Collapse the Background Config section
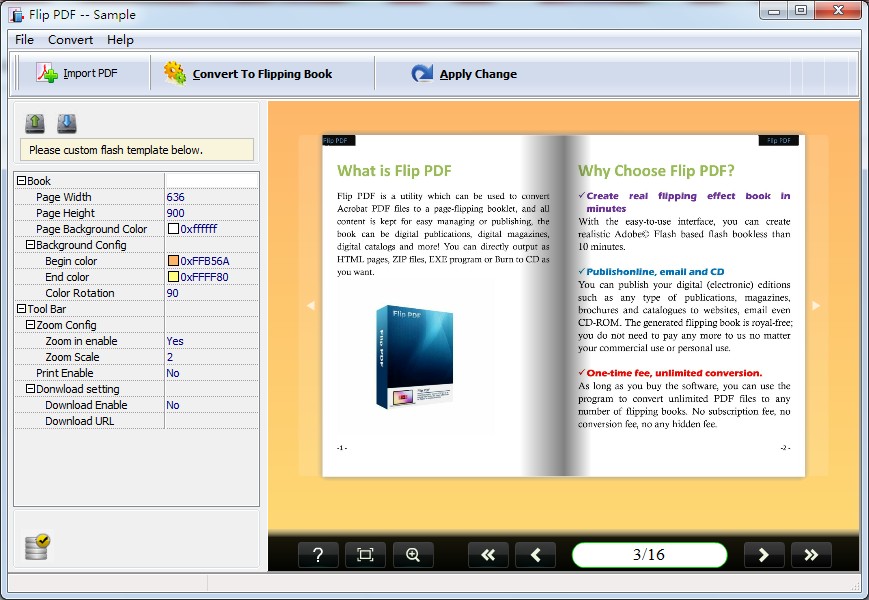The height and width of the screenshot is (600, 869). click(30, 244)
